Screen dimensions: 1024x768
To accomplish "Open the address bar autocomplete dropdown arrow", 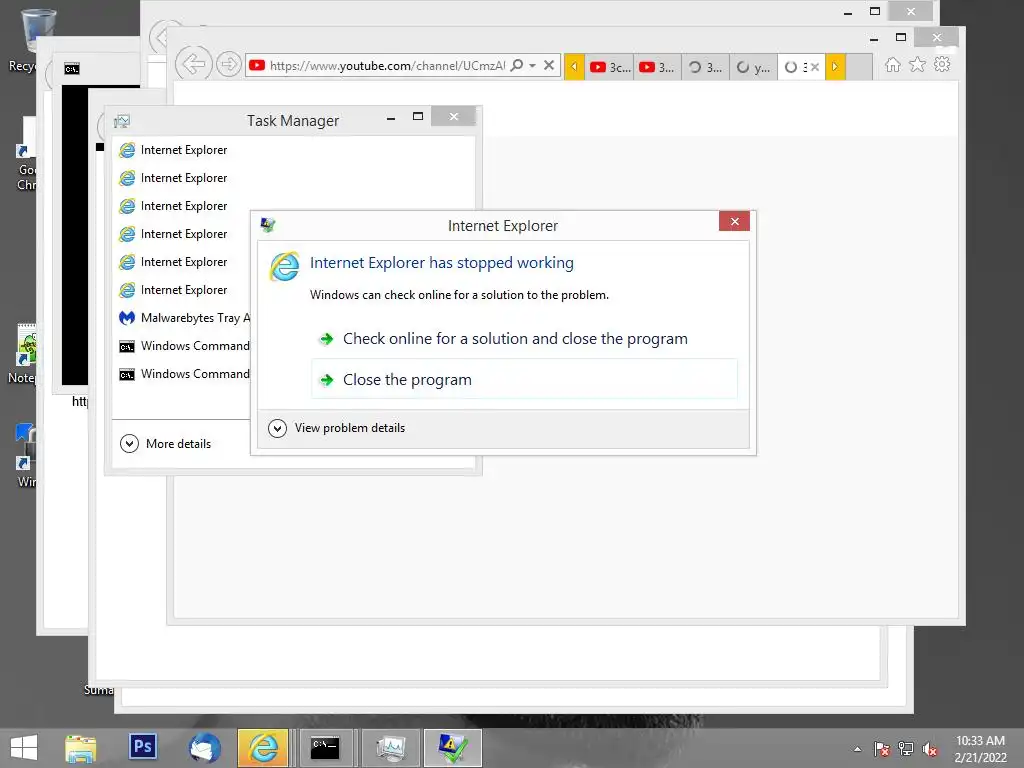I will tap(532, 65).
